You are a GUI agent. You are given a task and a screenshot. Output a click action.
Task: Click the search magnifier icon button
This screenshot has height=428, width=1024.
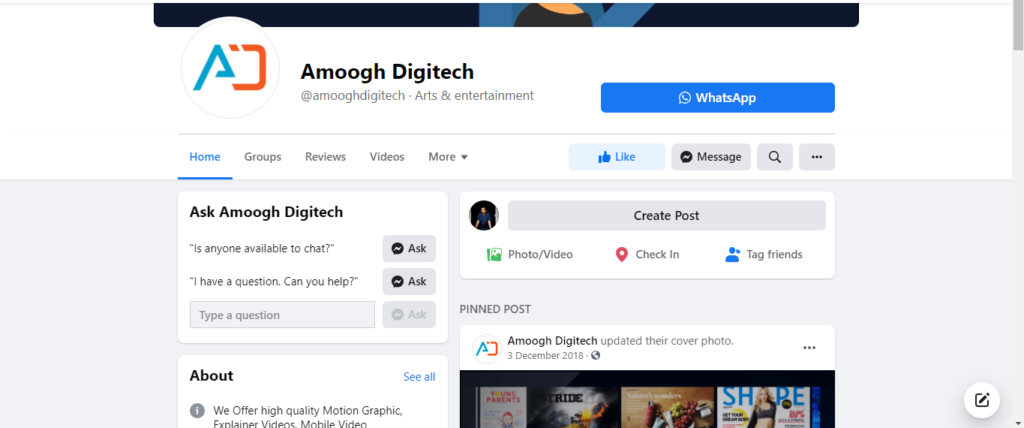click(x=775, y=157)
